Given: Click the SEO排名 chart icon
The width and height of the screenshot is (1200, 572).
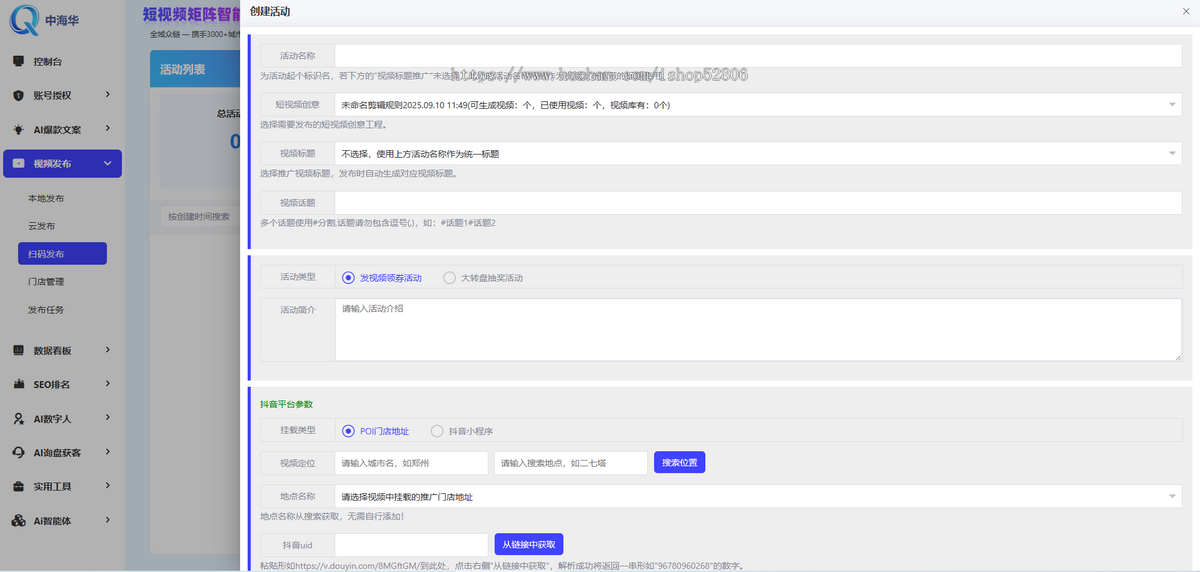Looking at the screenshot, I should tap(18, 384).
